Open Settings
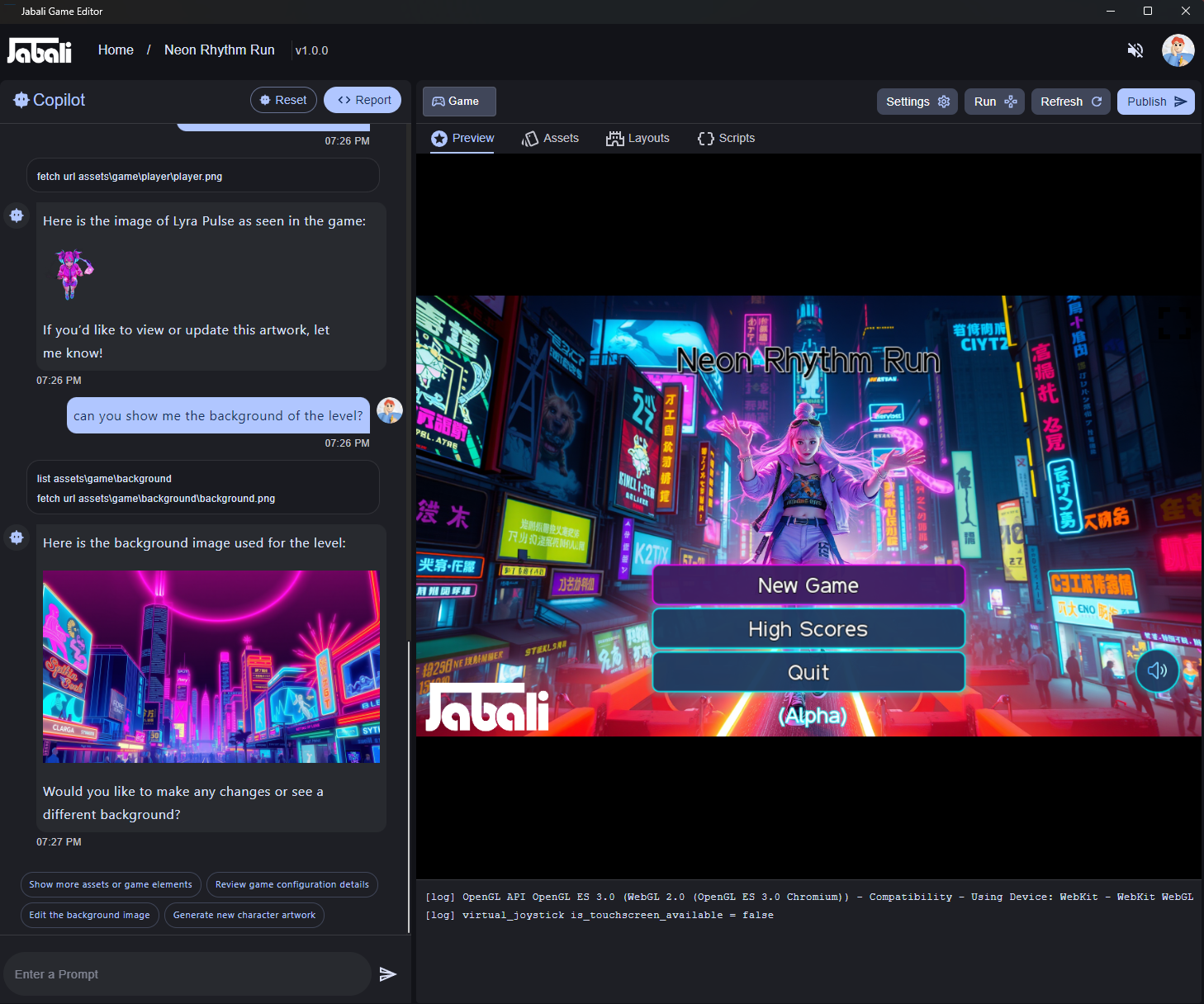1204x1004 pixels. [x=917, y=102]
